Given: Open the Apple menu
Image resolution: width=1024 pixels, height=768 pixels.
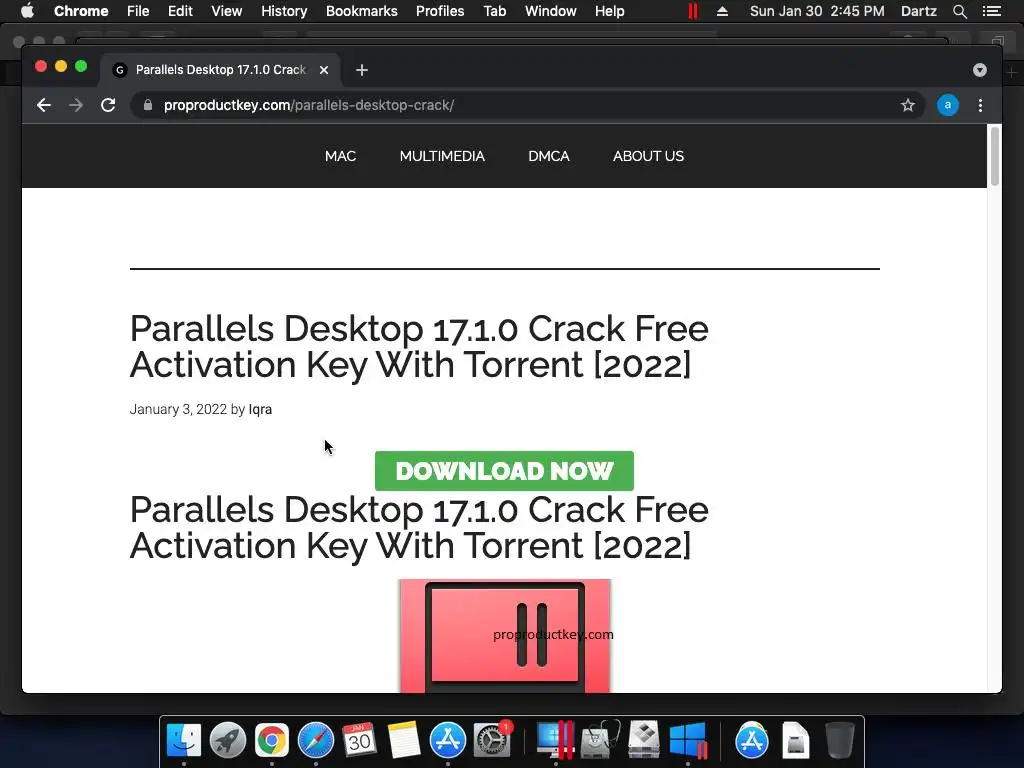Looking at the screenshot, I should tap(27, 11).
